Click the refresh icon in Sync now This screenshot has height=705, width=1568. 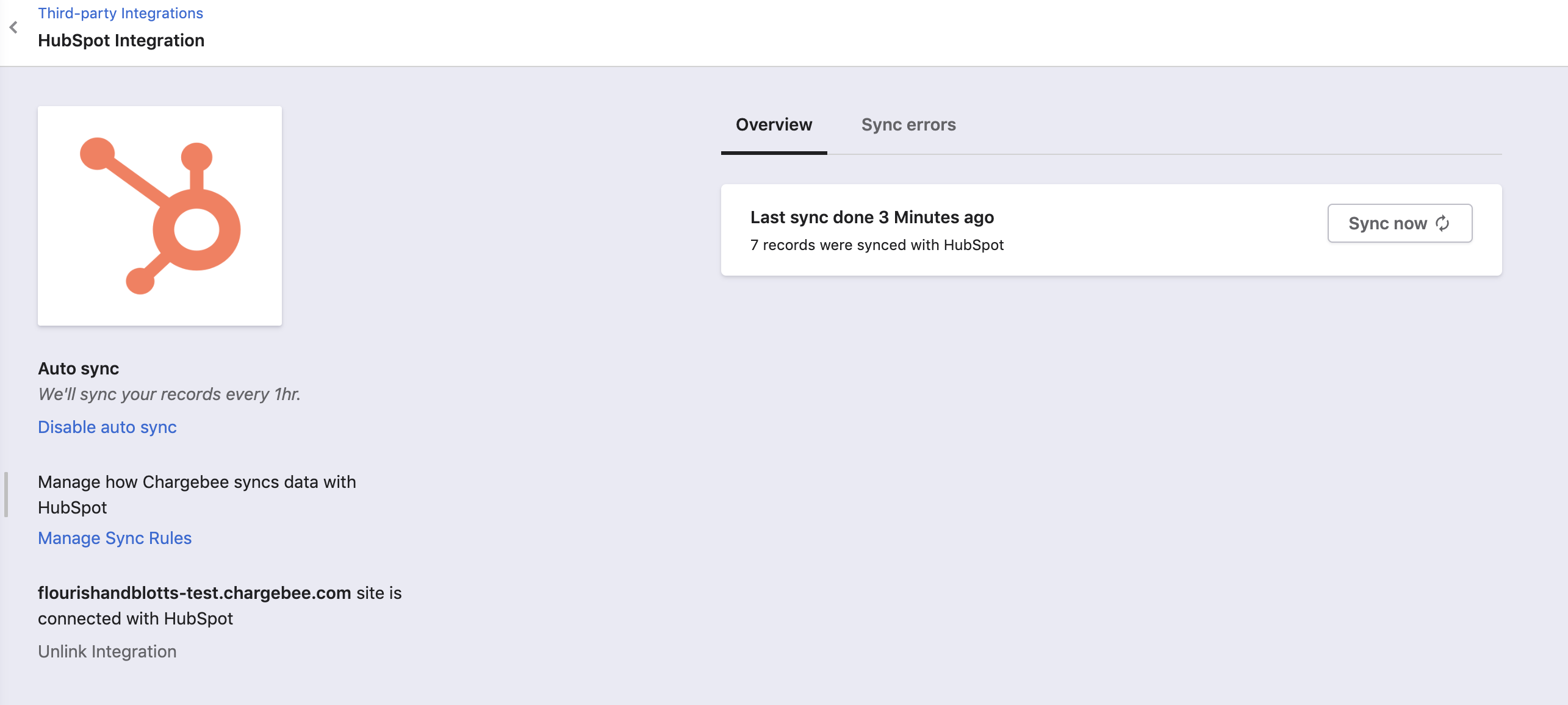coord(1442,223)
